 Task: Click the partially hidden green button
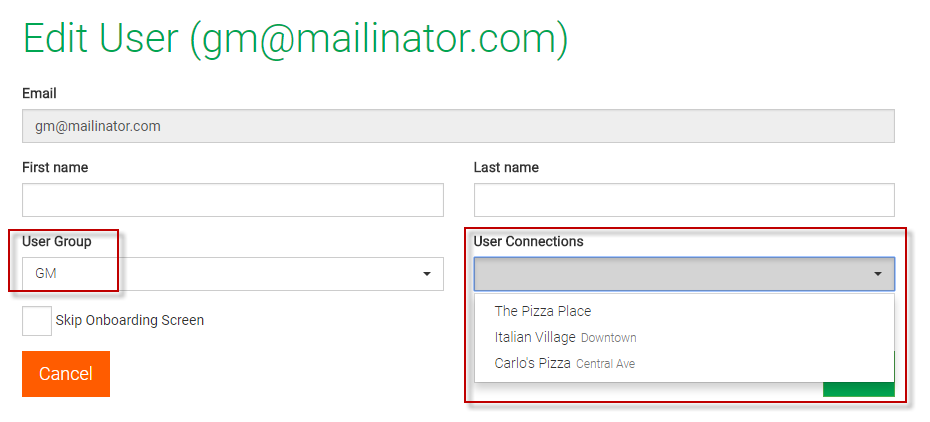click(x=858, y=388)
